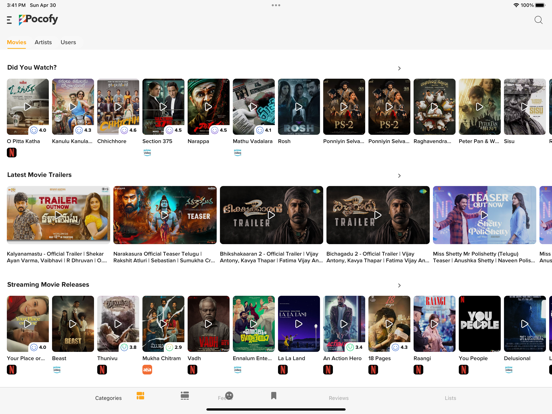Viewport: 552px width, 414px height.
Task: Switch to the Users tab
Action: pos(68,42)
